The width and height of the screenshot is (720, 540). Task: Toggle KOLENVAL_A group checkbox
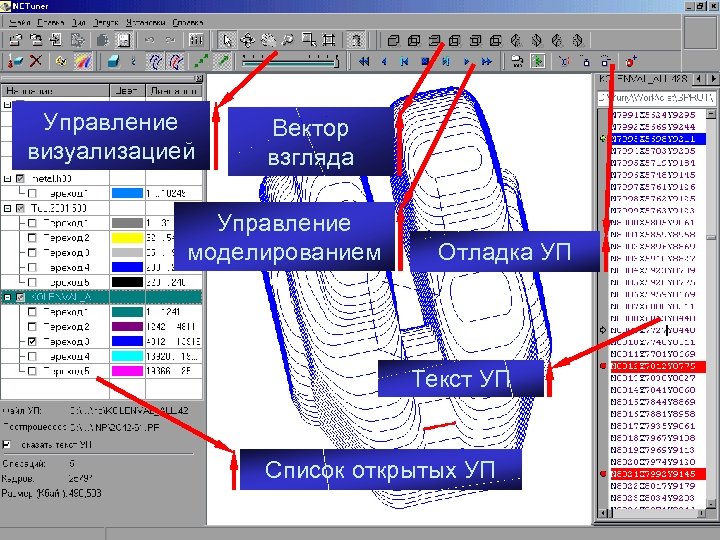click(x=20, y=297)
